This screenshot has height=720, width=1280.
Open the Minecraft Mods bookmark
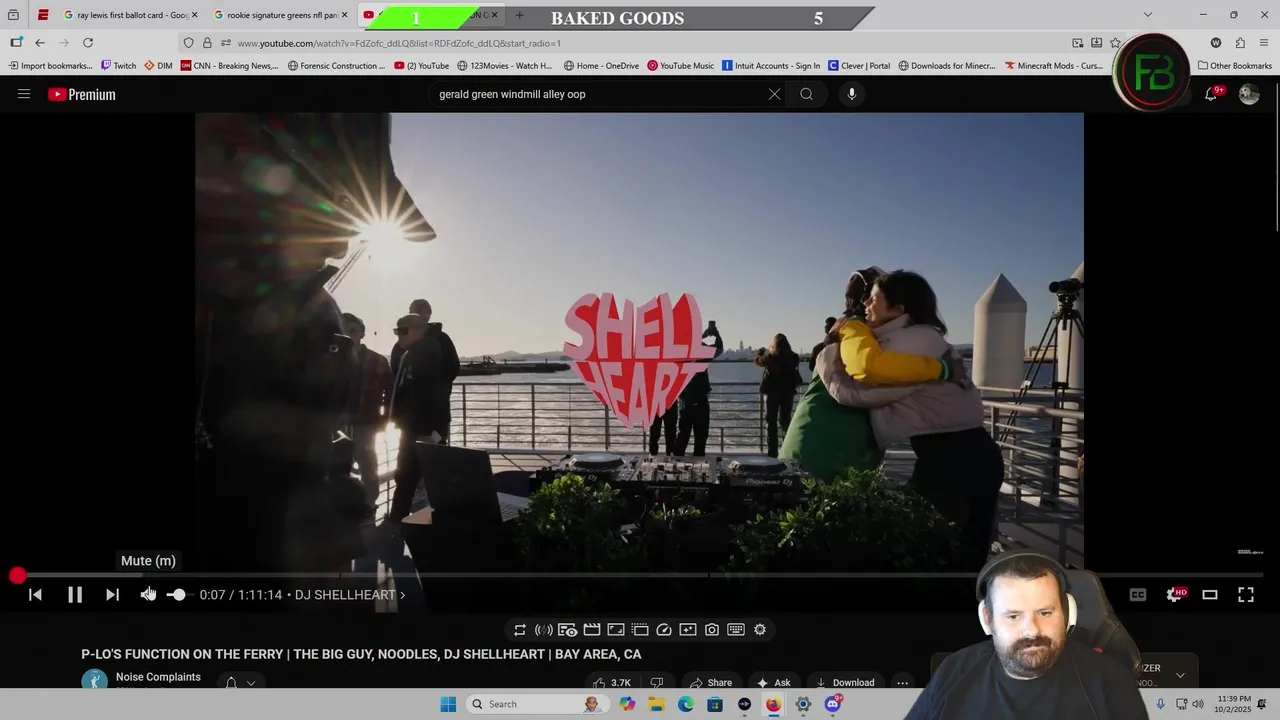pos(1054,66)
